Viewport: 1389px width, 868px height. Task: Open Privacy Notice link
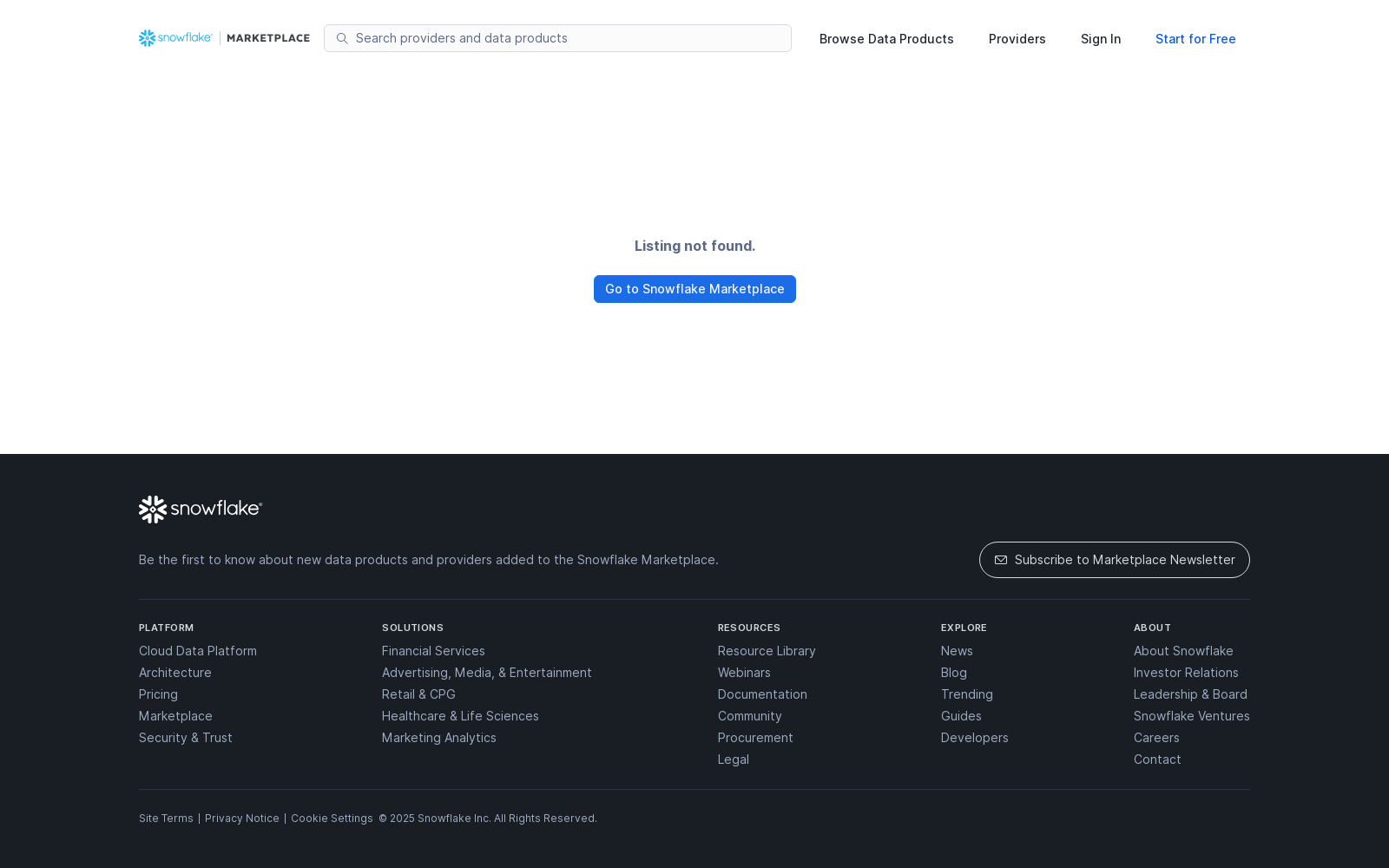pos(242,819)
